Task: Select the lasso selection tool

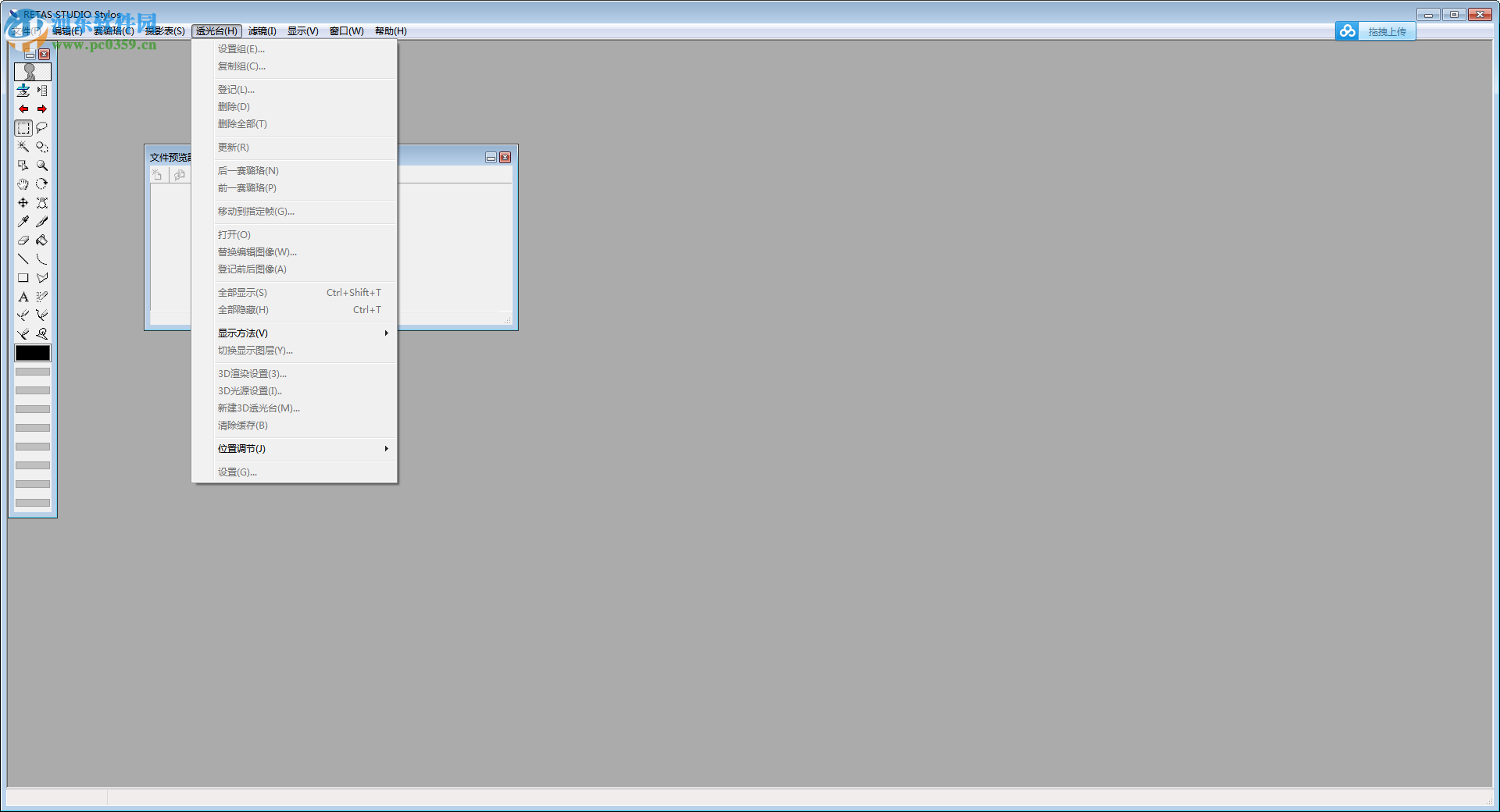Action: click(42, 128)
